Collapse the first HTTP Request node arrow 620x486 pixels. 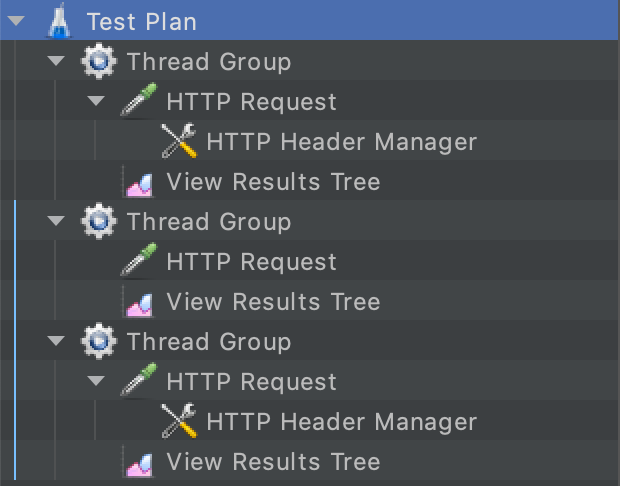tap(96, 102)
